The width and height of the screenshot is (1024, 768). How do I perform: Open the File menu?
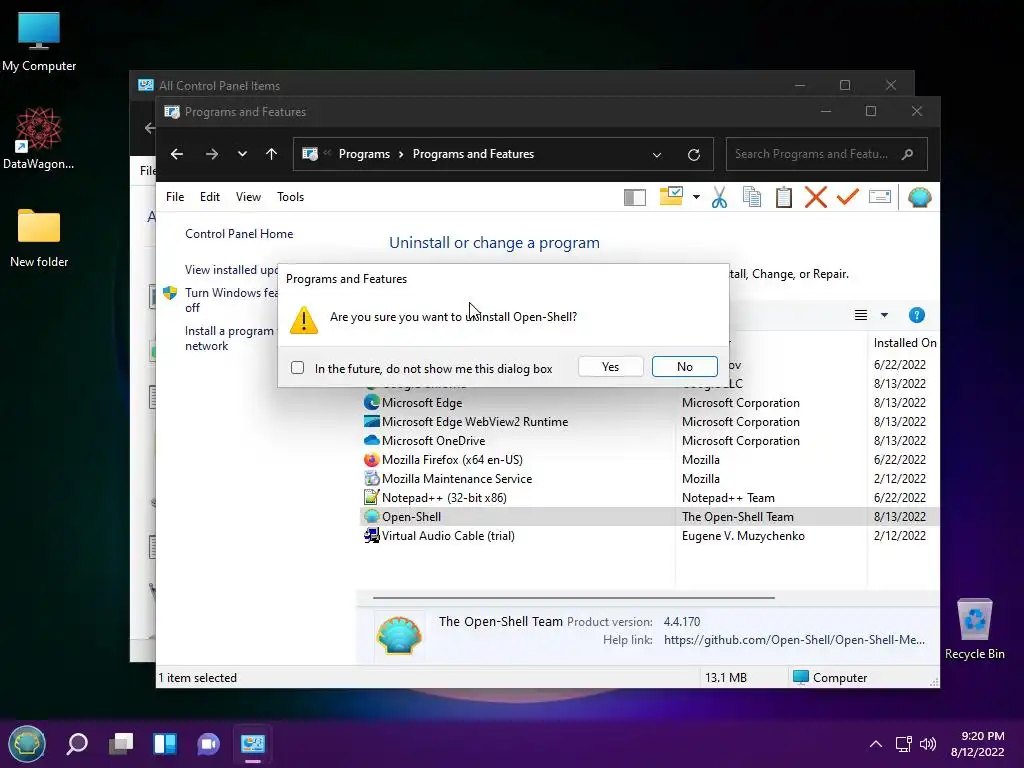pyautogui.click(x=175, y=197)
